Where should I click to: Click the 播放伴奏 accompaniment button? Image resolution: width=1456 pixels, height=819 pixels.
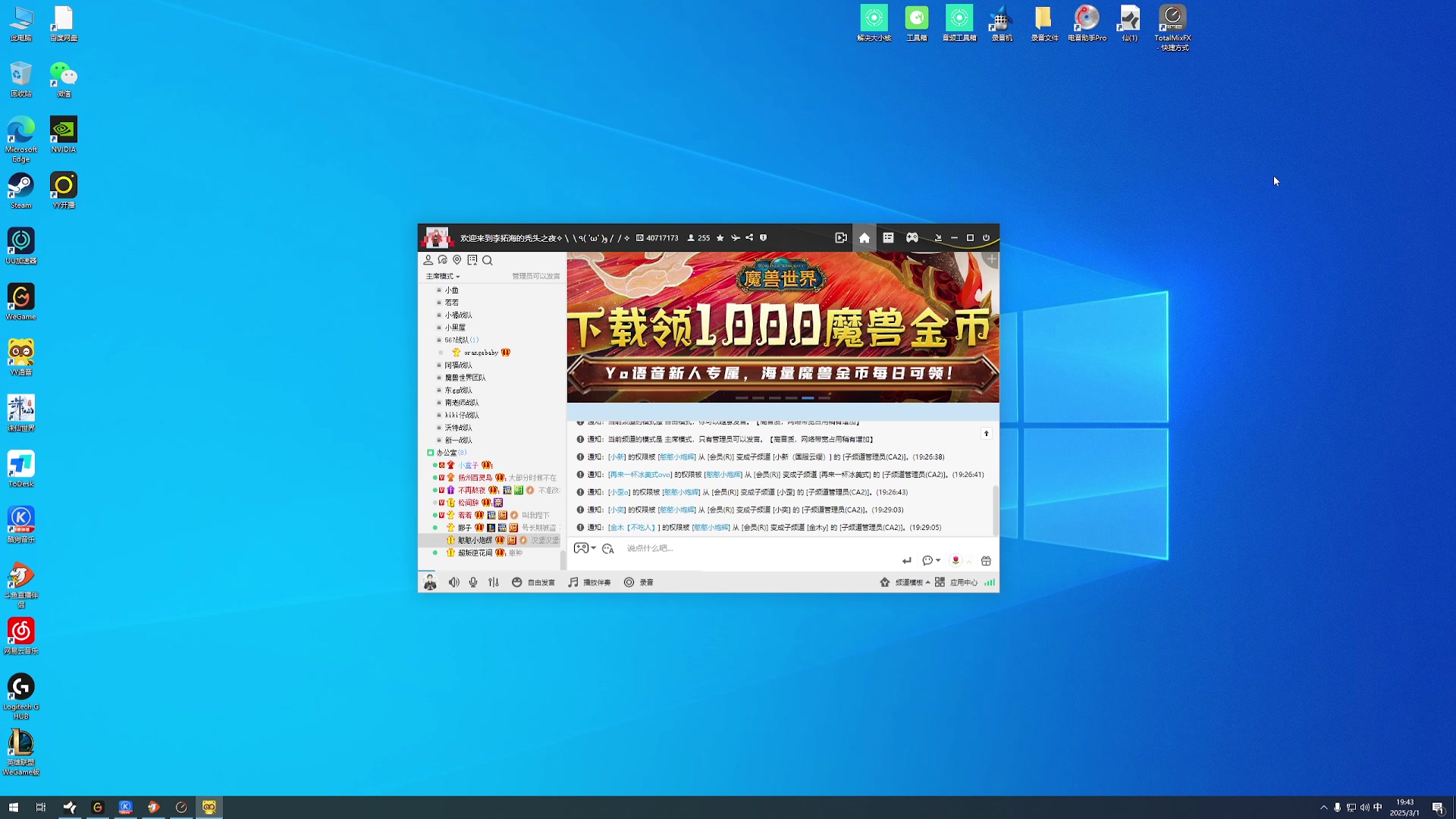tap(589, 582)
